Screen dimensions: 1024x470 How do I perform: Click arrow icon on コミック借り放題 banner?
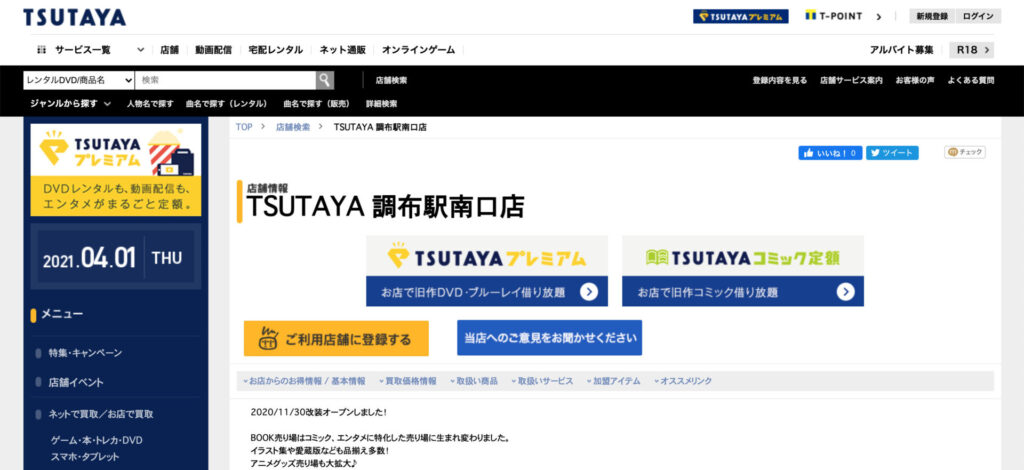click(845, 291)
